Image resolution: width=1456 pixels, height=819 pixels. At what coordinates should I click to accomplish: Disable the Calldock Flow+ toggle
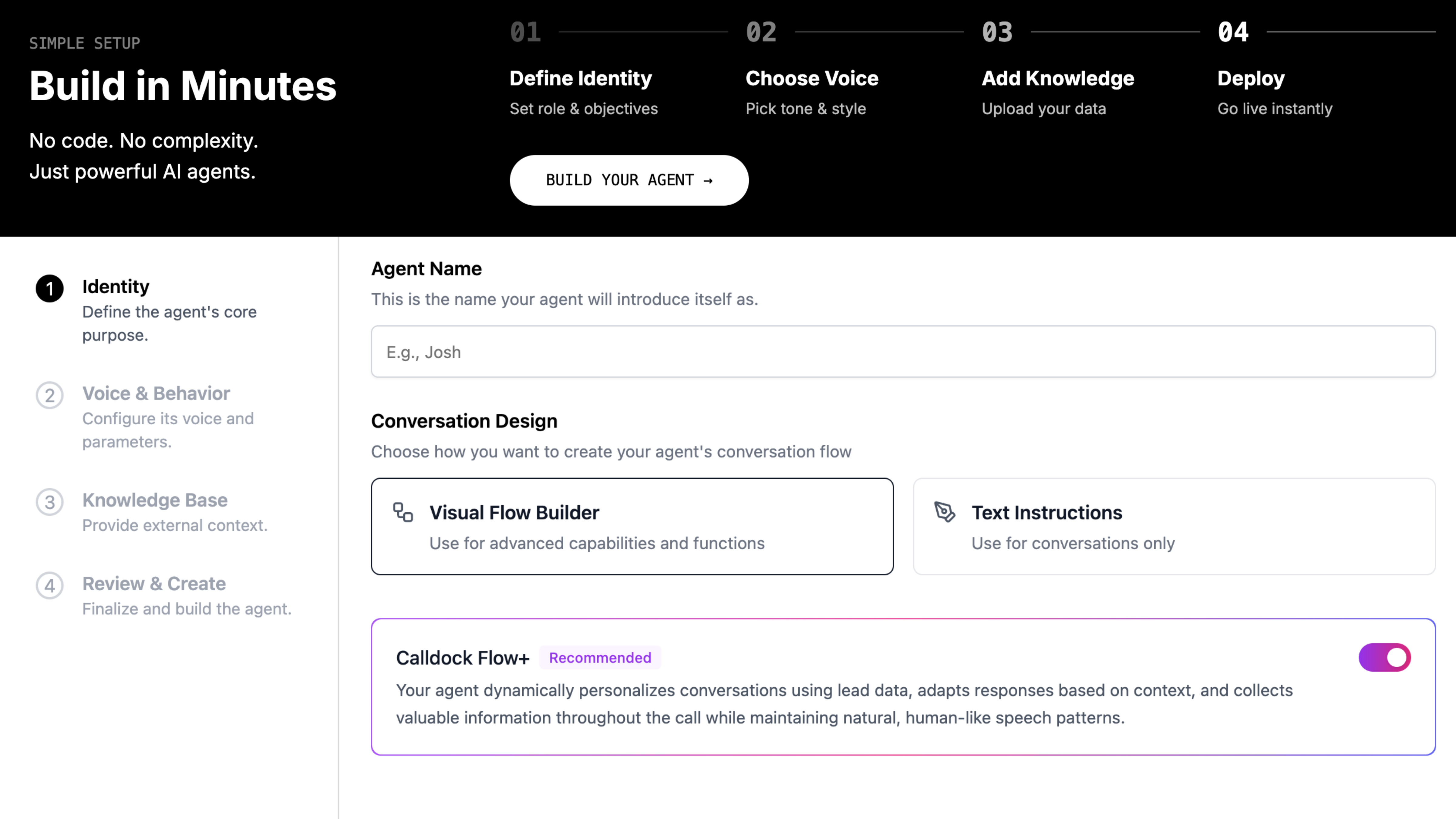click(1384, 657)
